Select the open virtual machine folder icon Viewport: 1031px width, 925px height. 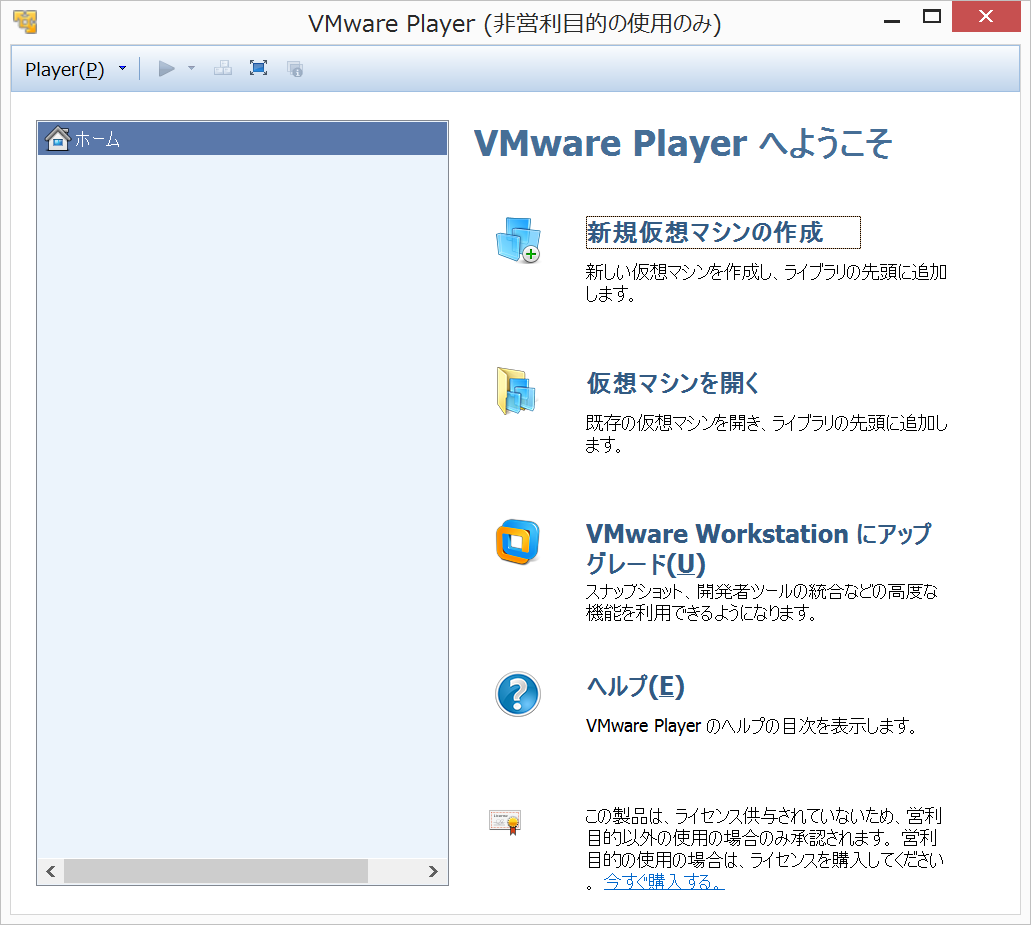coord(518,390)
